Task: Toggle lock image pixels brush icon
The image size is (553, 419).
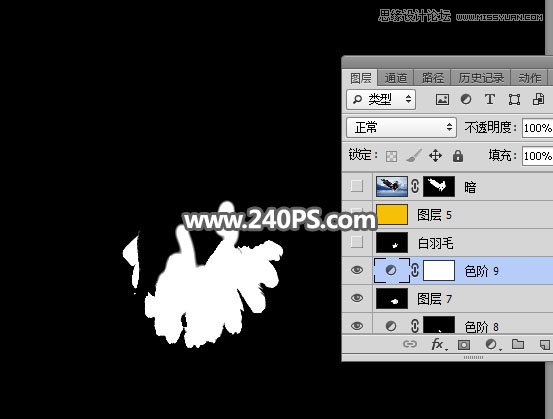Action: click(413, 156)
